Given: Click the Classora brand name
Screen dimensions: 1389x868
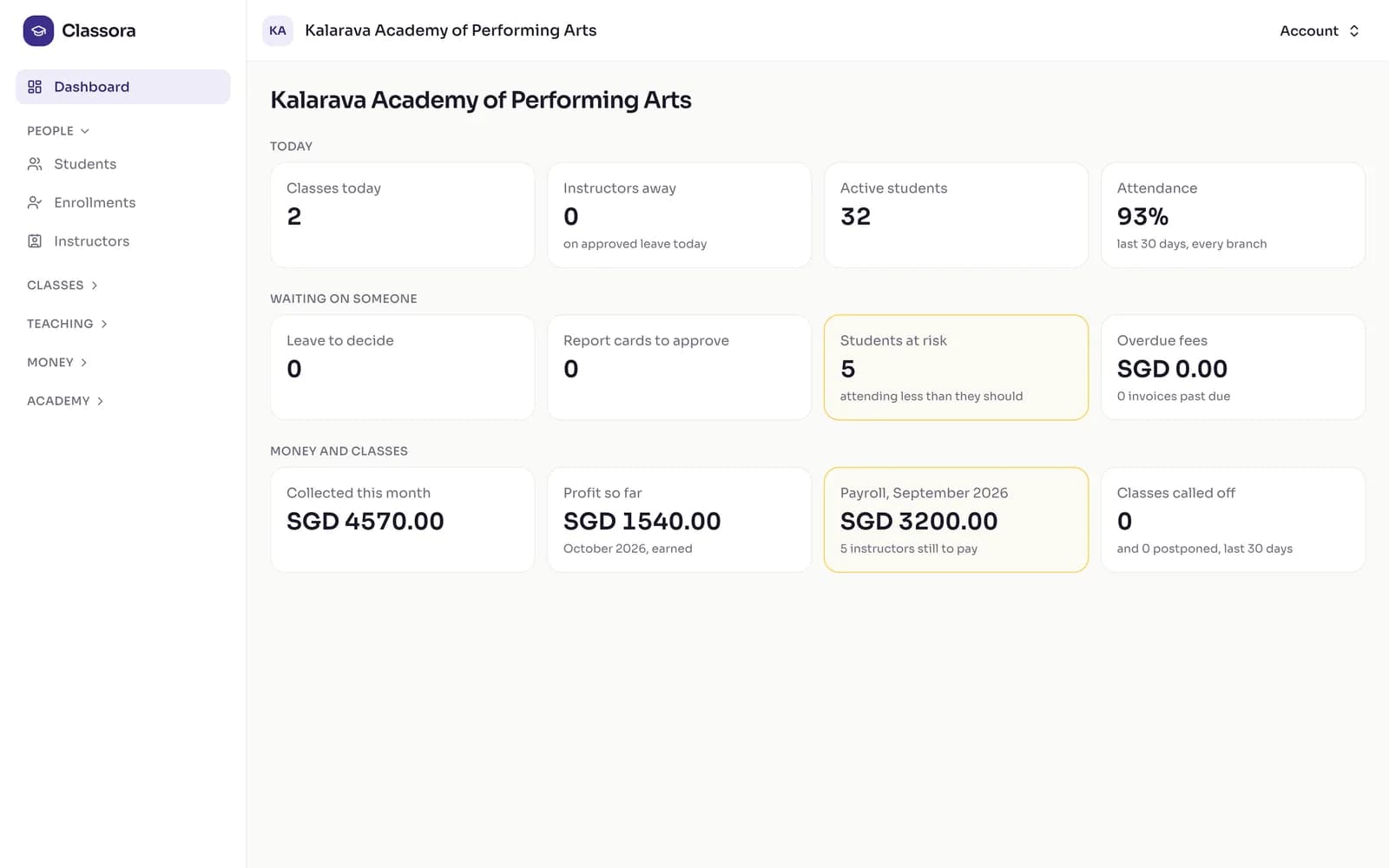Looking at the screenshot, I should pos(99,30).
